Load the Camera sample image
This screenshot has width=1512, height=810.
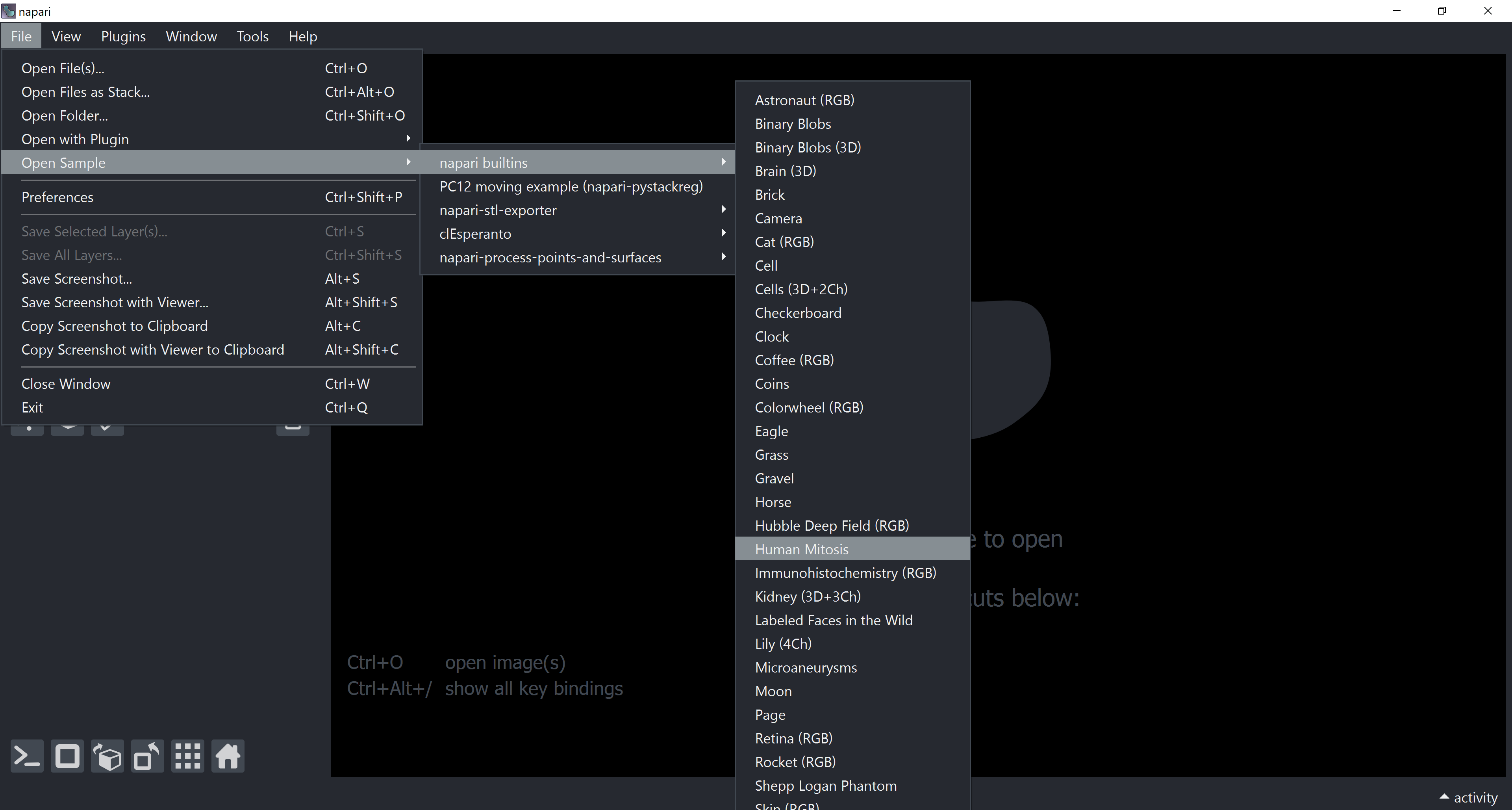(x=852, y=219)
